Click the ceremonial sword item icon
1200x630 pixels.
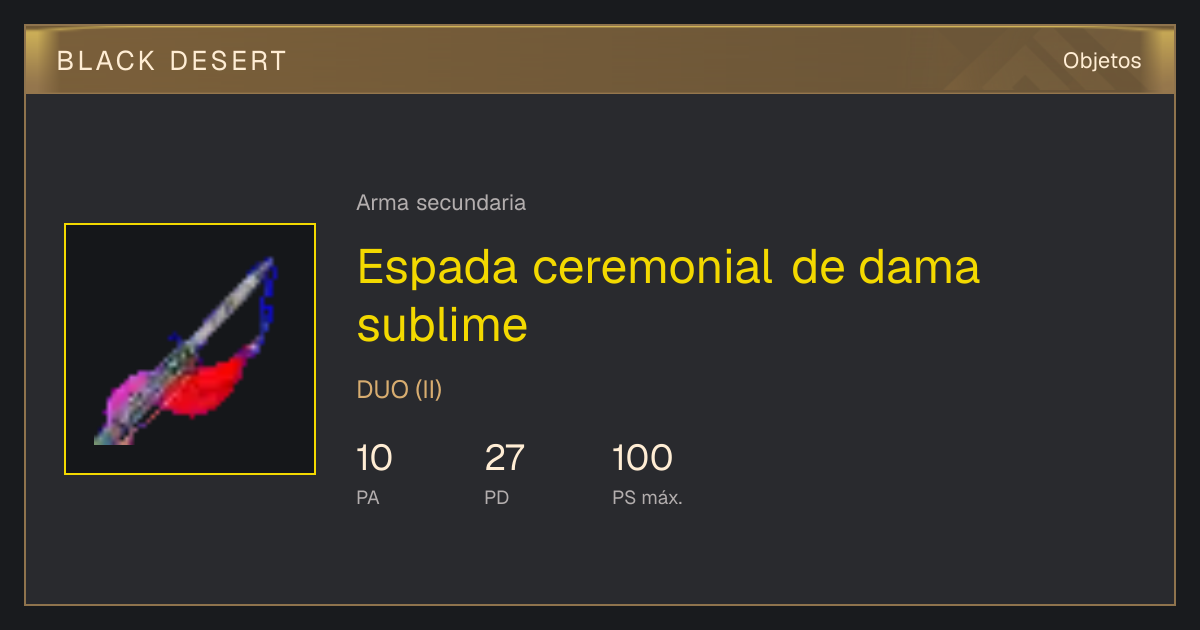coord(190,349)
